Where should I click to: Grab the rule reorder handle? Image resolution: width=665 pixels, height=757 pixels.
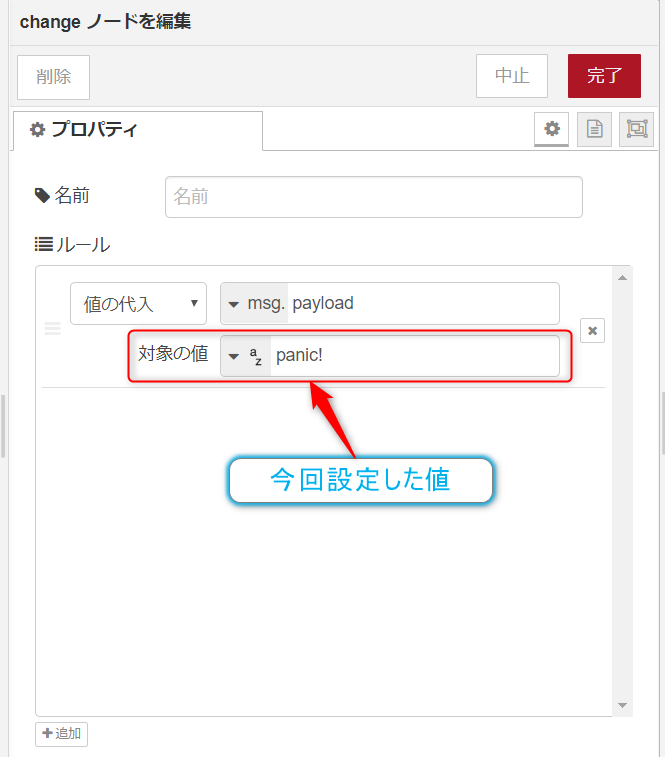pyautogui.click(x=53, y=329)
